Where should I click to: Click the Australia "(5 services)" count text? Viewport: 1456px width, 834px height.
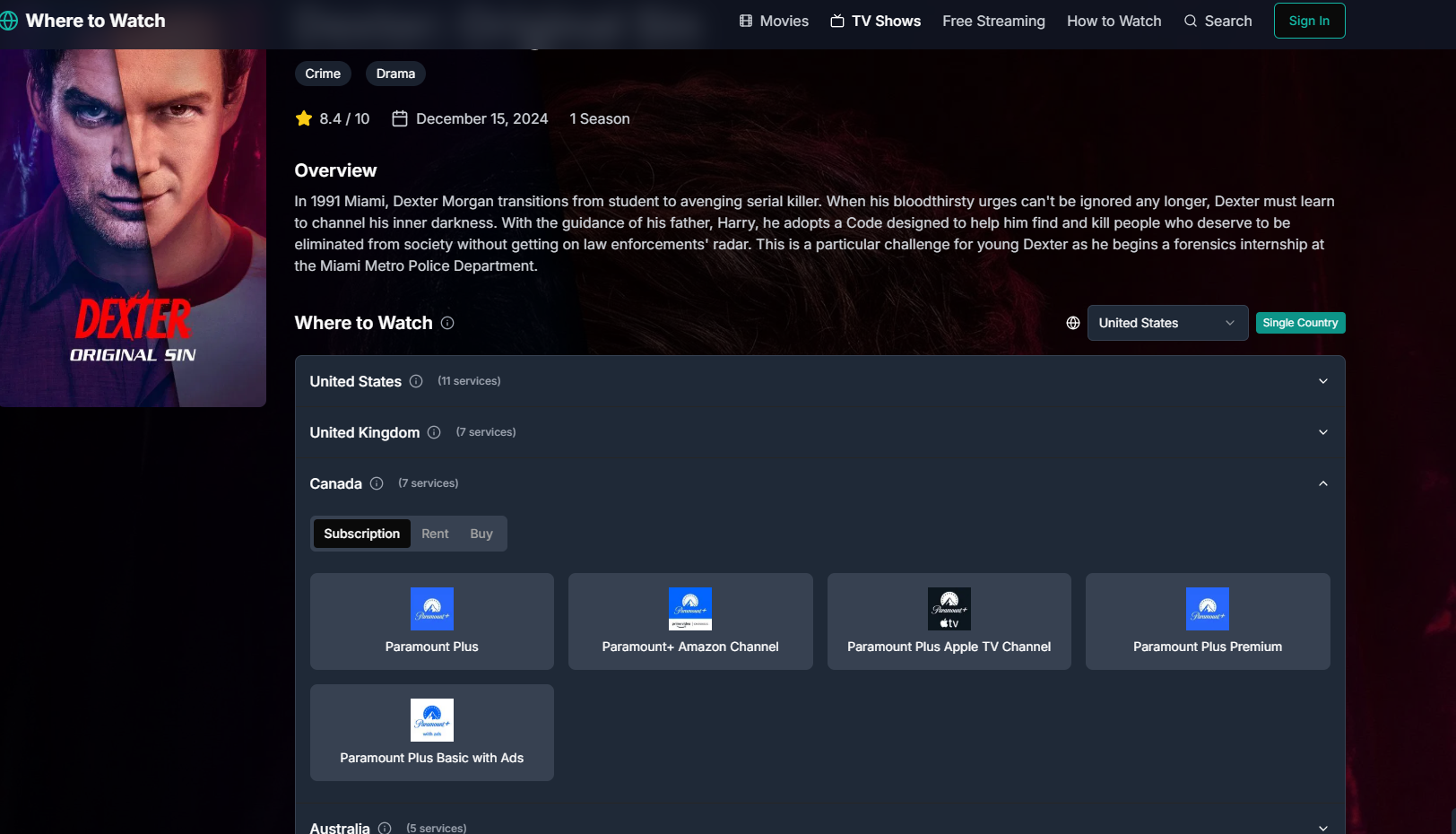tap(437, 829)
